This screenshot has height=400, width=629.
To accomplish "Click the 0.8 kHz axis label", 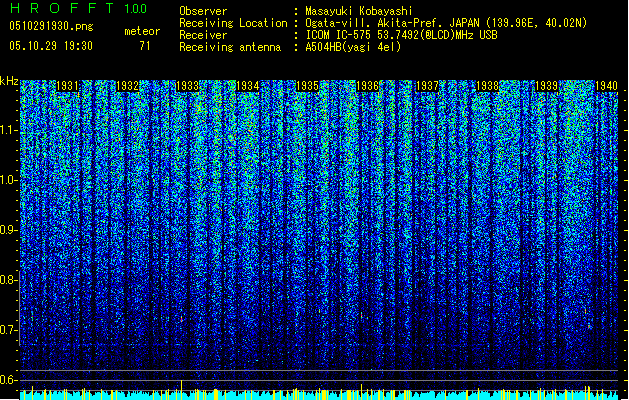I will coord(9,280).
